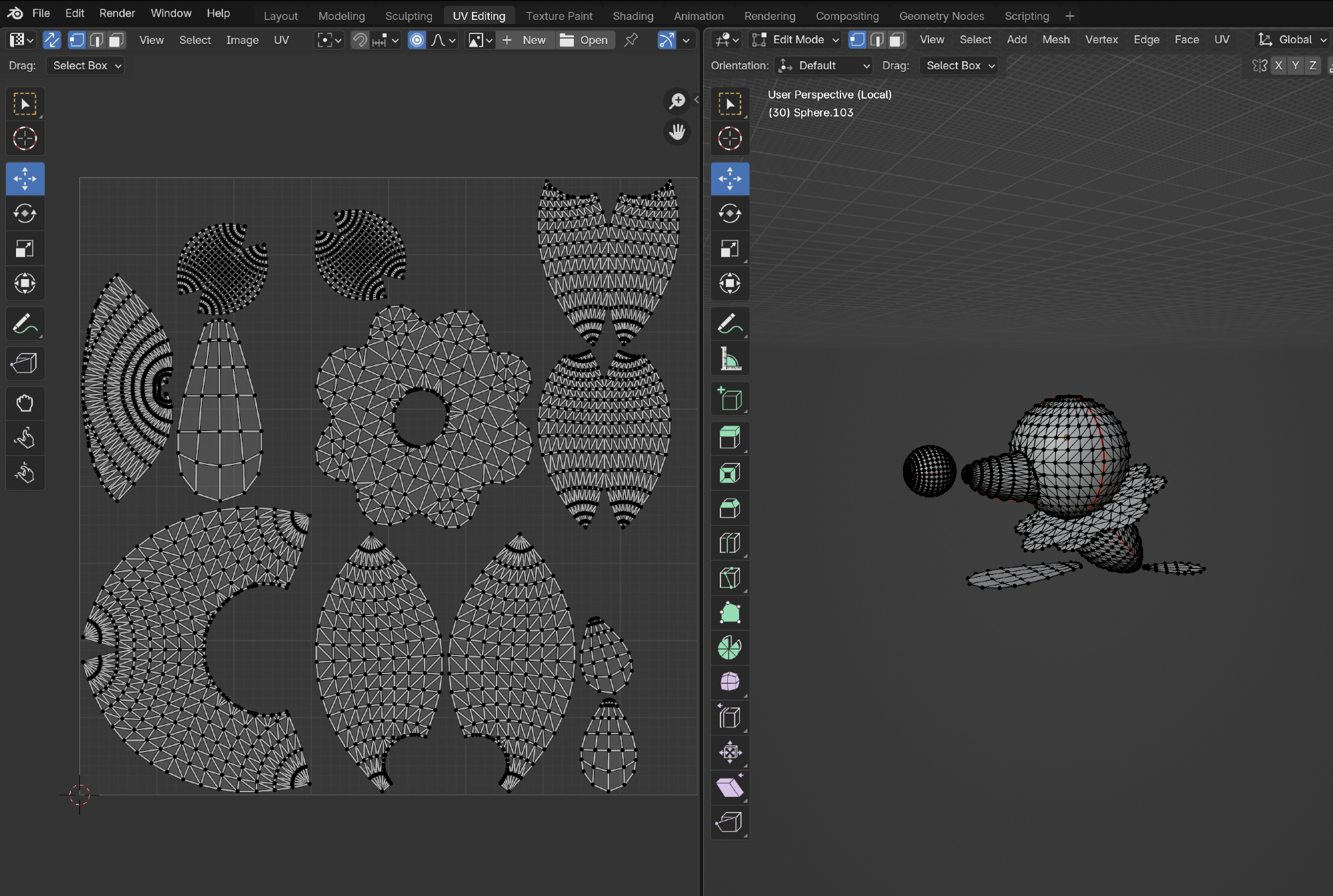Open UV editor Drag Select Box dropdown
The height and width of the screenshot is (896, 1333).
(86, 65)
